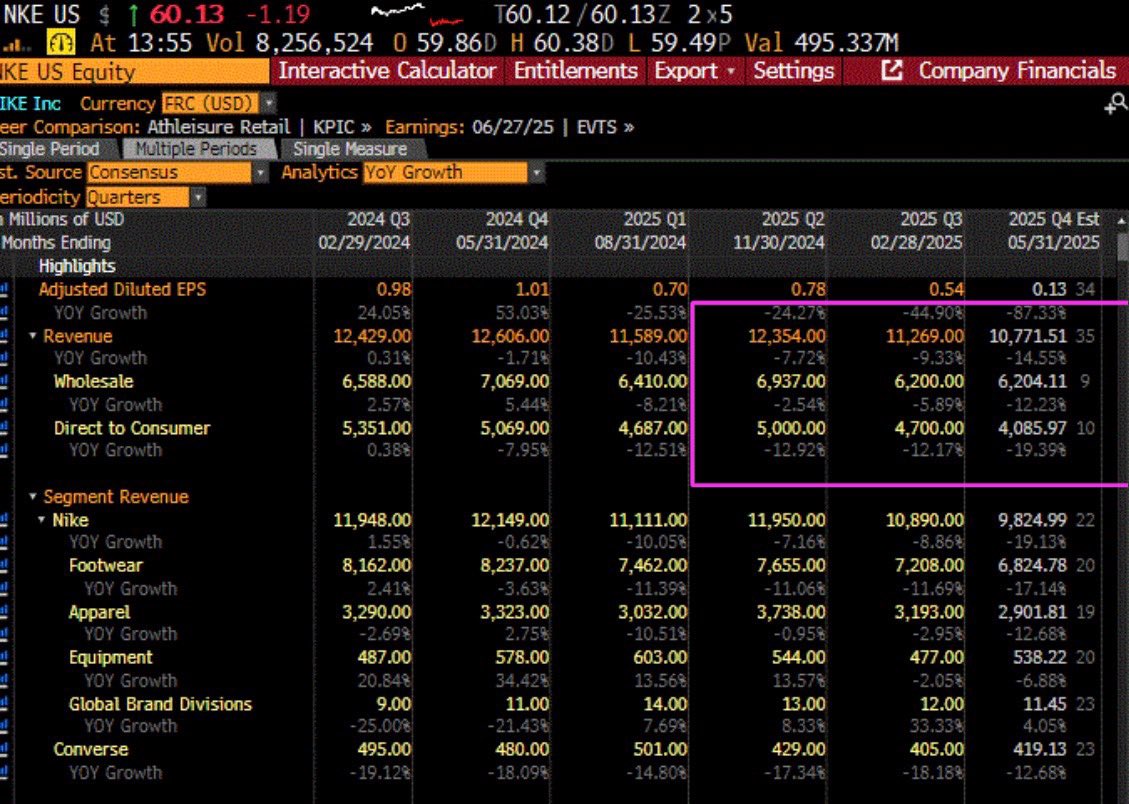Open the Analytics YoY Growth dropdown

tap(536, 173)
